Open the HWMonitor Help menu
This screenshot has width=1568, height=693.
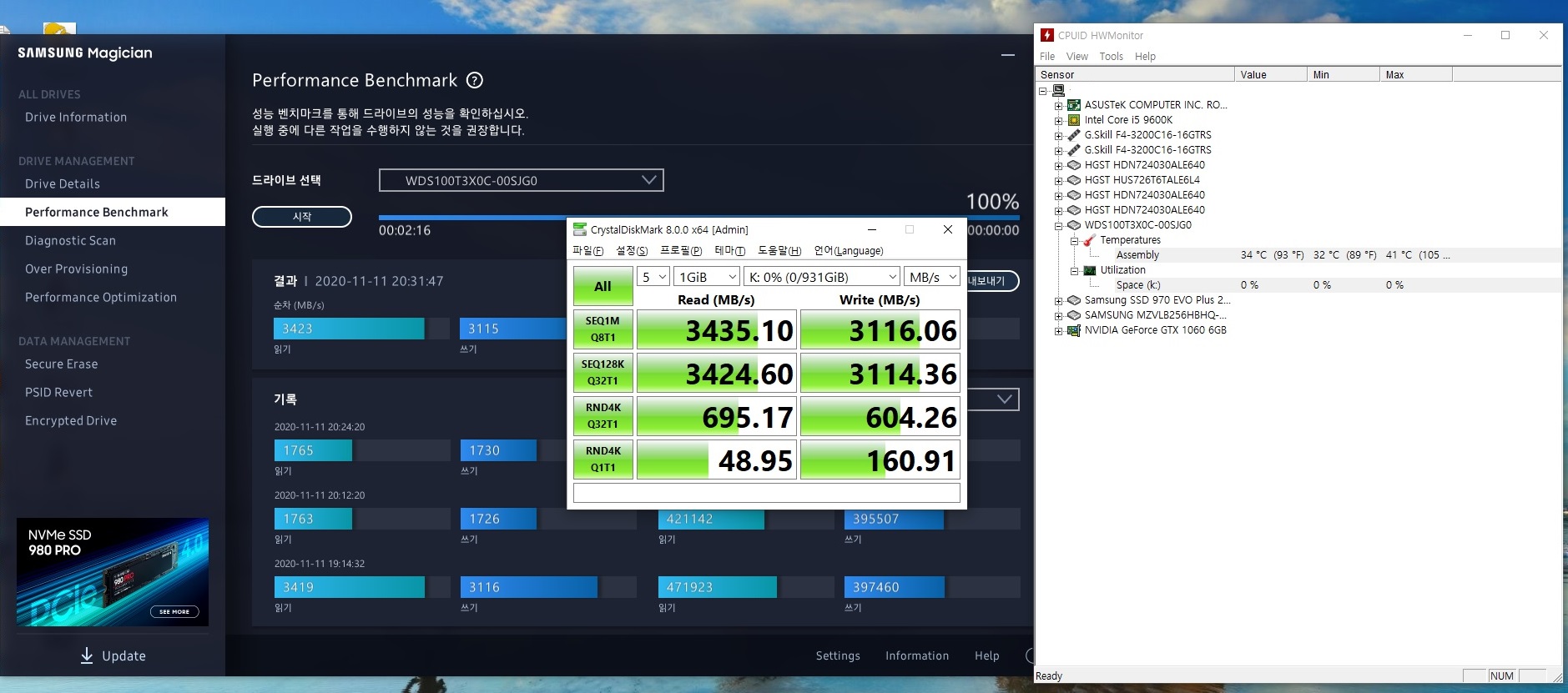[x=1145, y=57]
